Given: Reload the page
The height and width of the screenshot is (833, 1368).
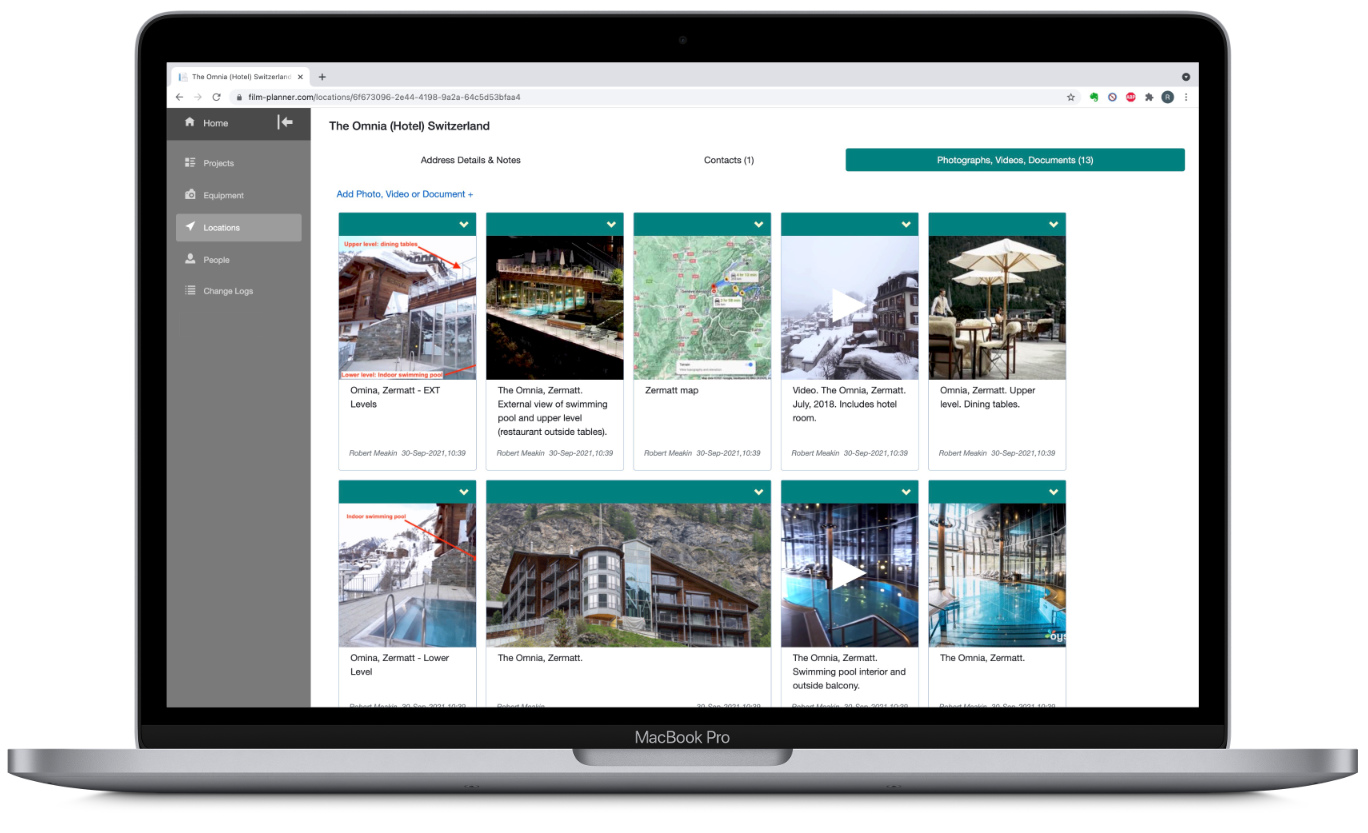Looking at the screenshot, I should pos(216,97).
